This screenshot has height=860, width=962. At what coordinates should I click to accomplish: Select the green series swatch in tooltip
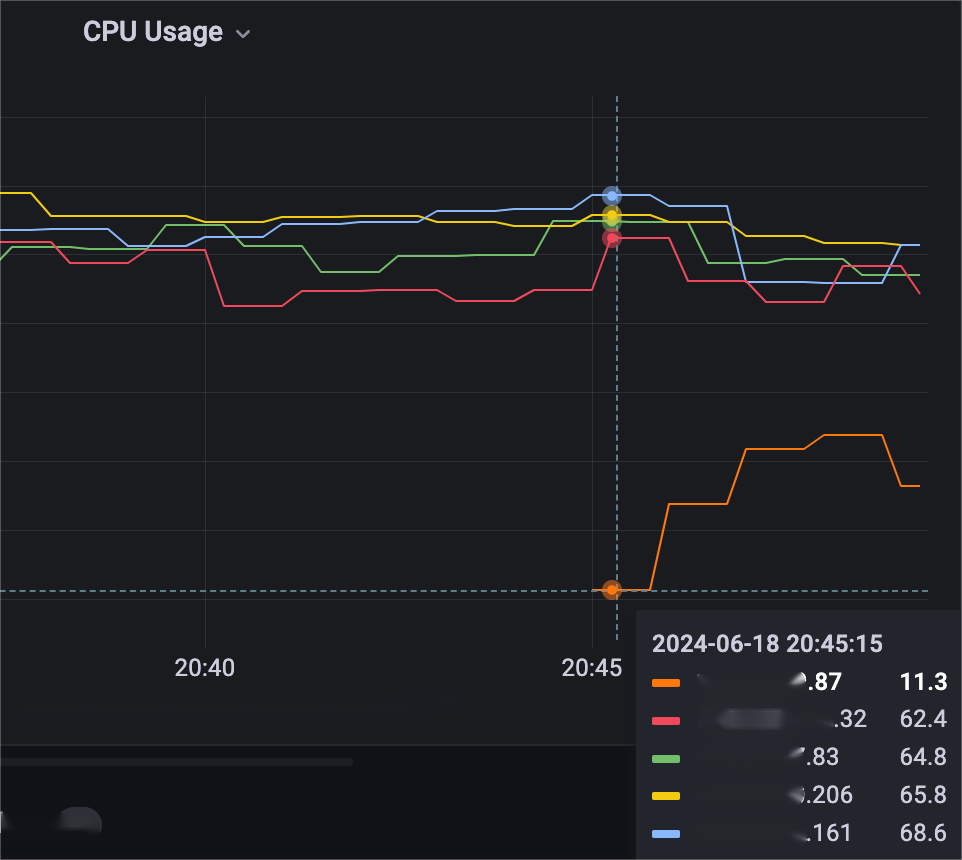tap(666, 759)
